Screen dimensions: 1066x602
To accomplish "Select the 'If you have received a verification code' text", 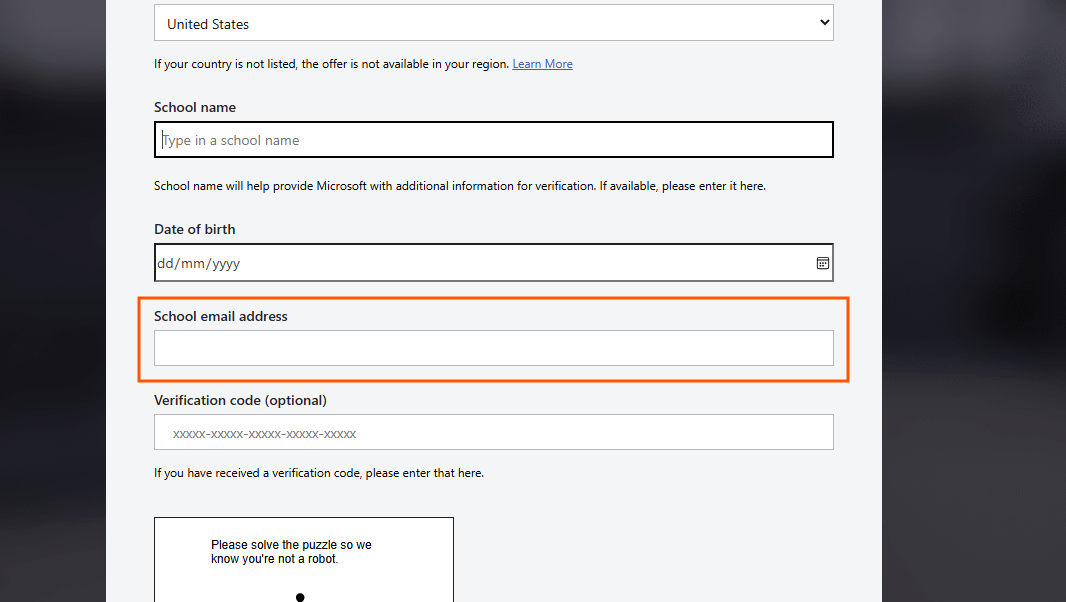I will point(319,473).
